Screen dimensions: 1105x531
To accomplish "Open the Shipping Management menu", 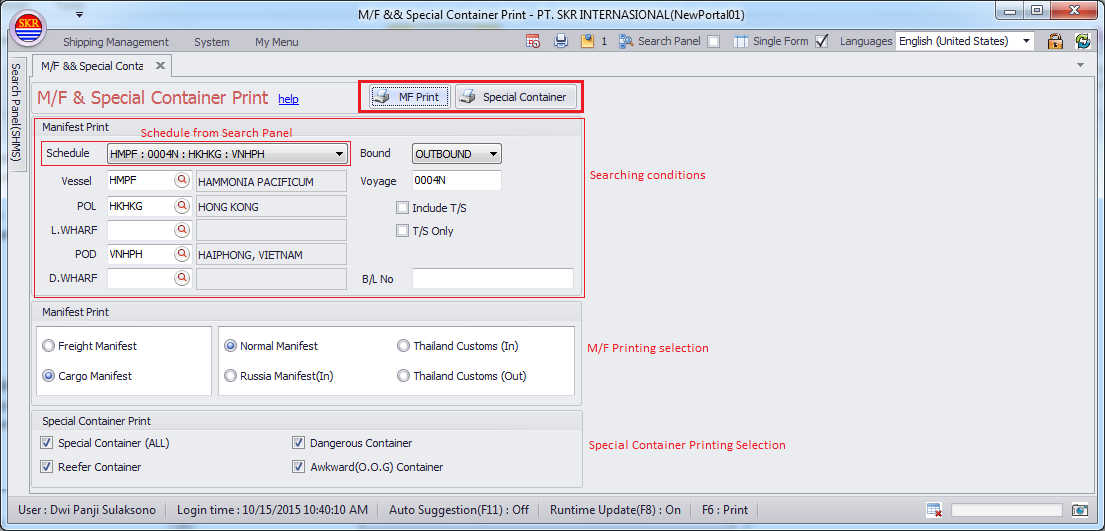I will (116, 42).
